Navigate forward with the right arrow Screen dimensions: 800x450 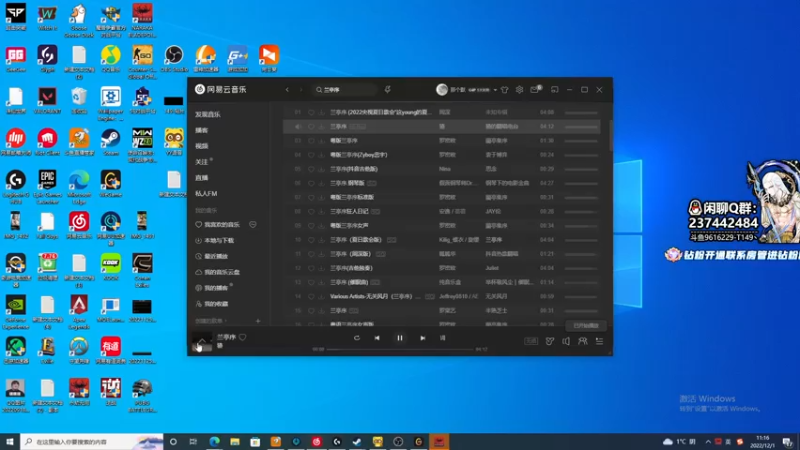[x=301, y=90]
